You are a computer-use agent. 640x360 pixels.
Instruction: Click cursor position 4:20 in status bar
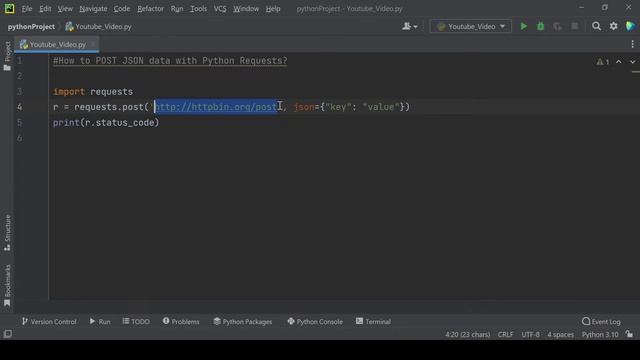468,334
